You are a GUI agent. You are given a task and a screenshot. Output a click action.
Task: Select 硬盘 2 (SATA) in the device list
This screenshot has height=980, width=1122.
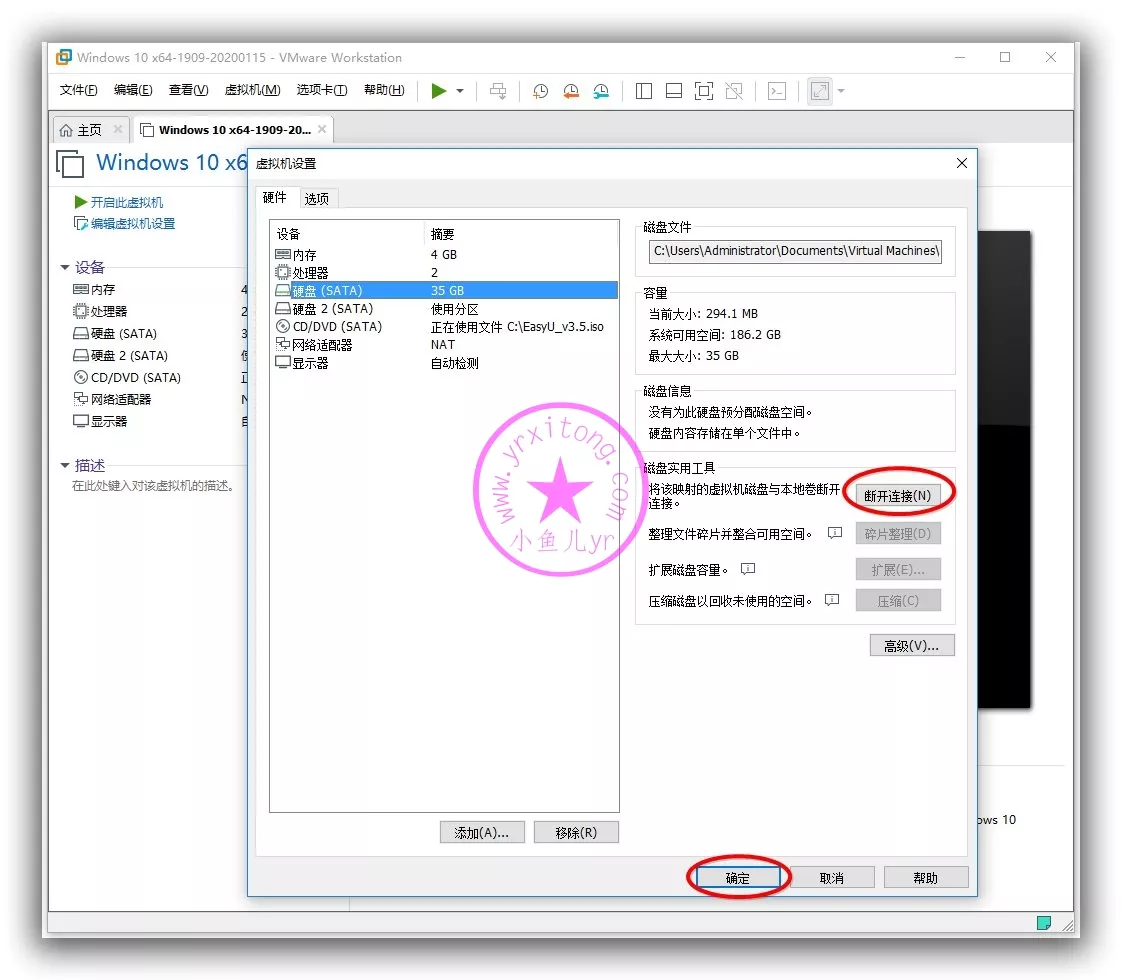coord(332,309)
